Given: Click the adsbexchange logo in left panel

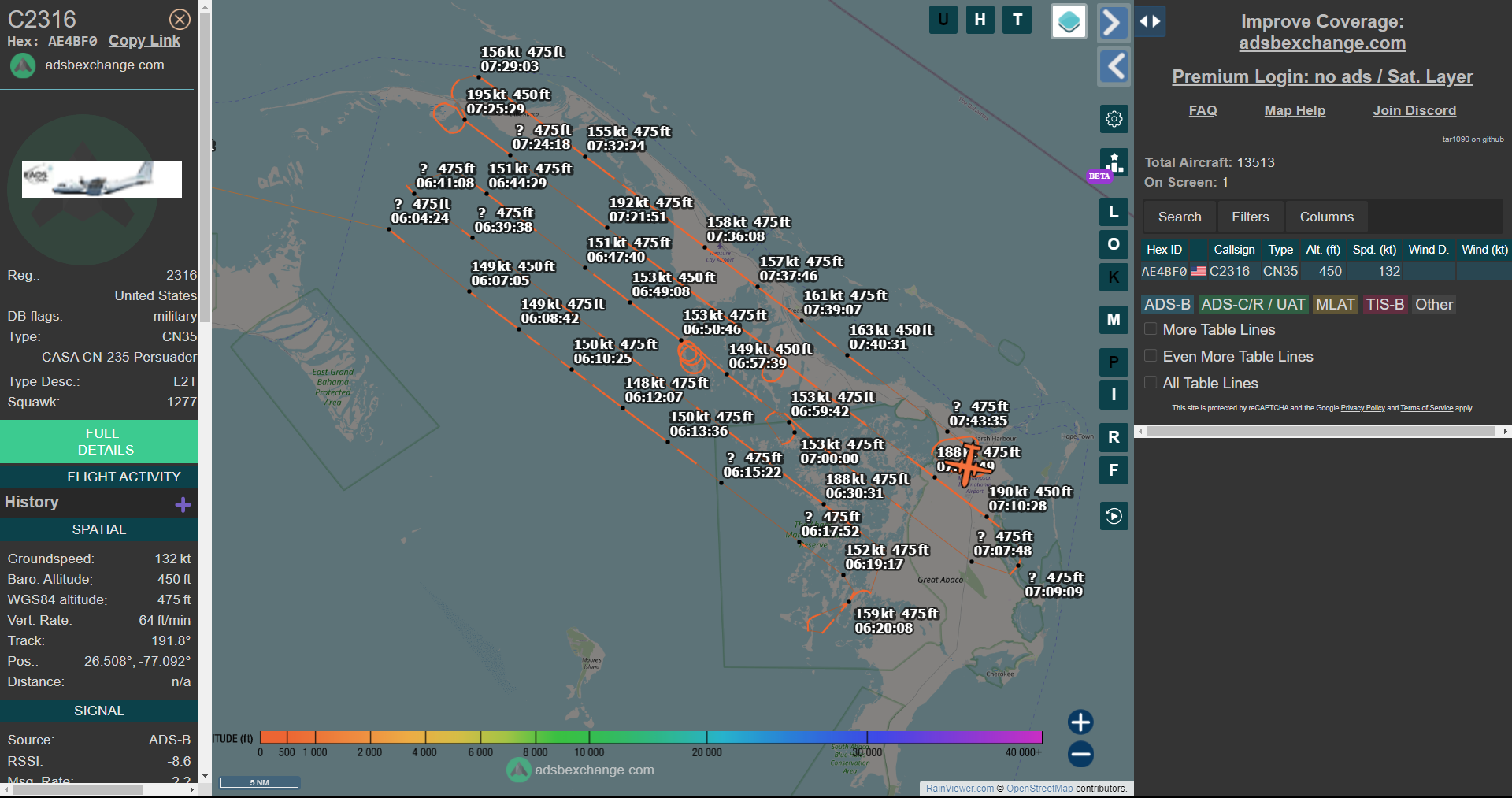Looking at the screenshot, I should [x=23, y=65].
